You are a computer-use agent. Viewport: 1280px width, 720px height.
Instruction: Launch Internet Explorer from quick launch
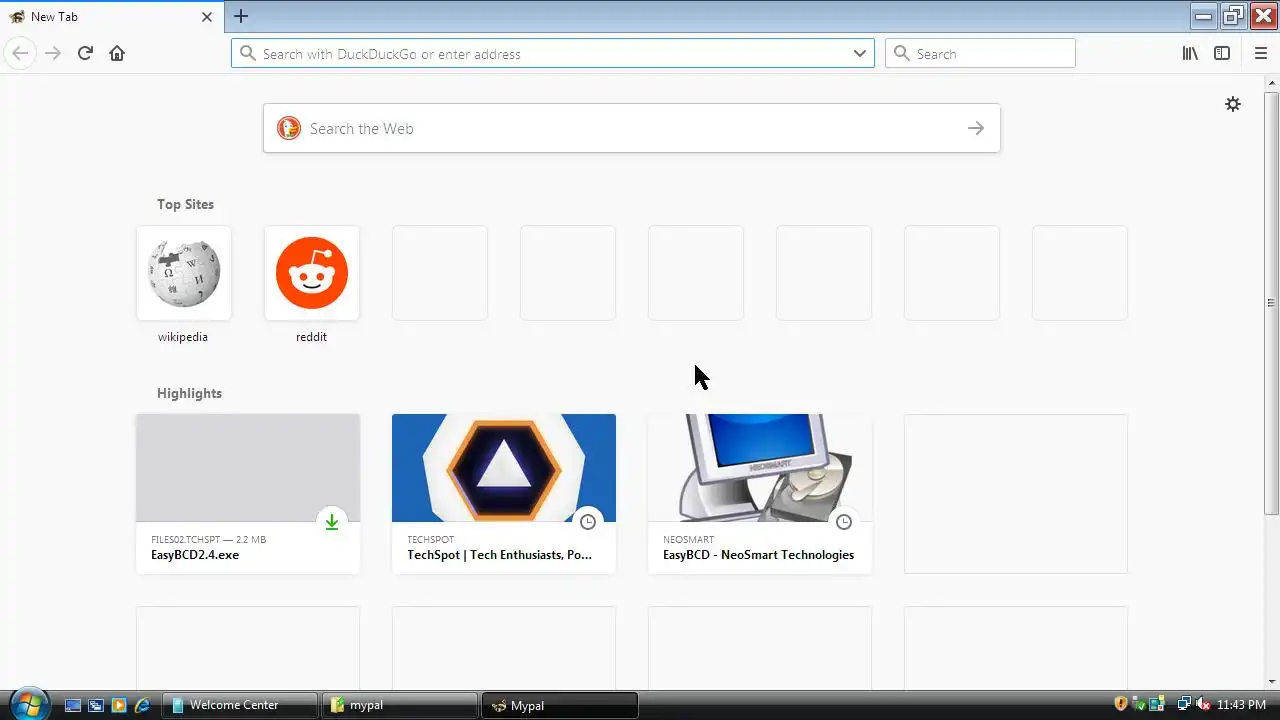coord(142,705)
